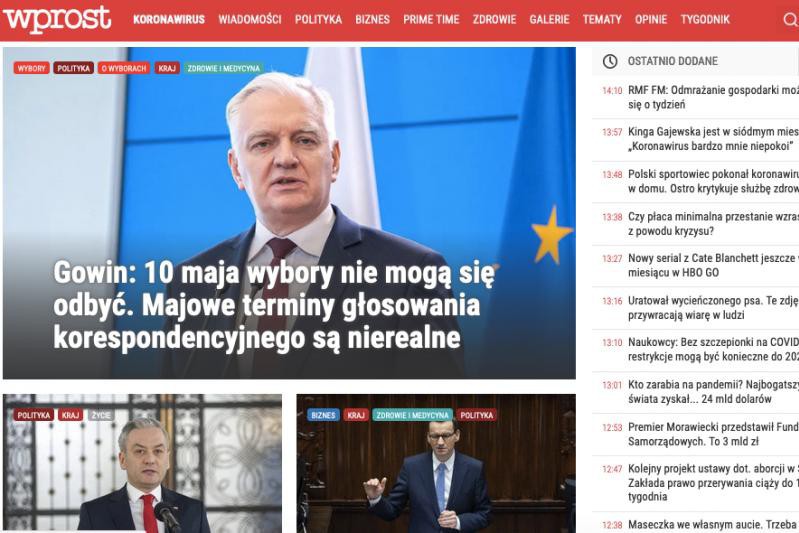799x533 pixels.
Task: Click the search magnifier icon
Action: (x=790, y=20)
